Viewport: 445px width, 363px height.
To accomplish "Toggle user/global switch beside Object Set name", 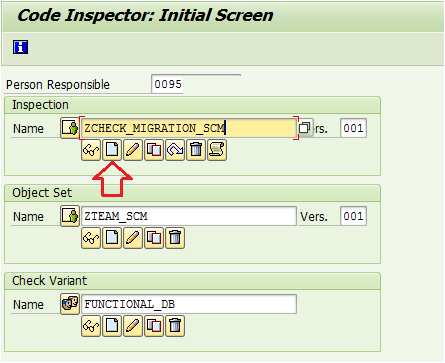I will 70,216.
